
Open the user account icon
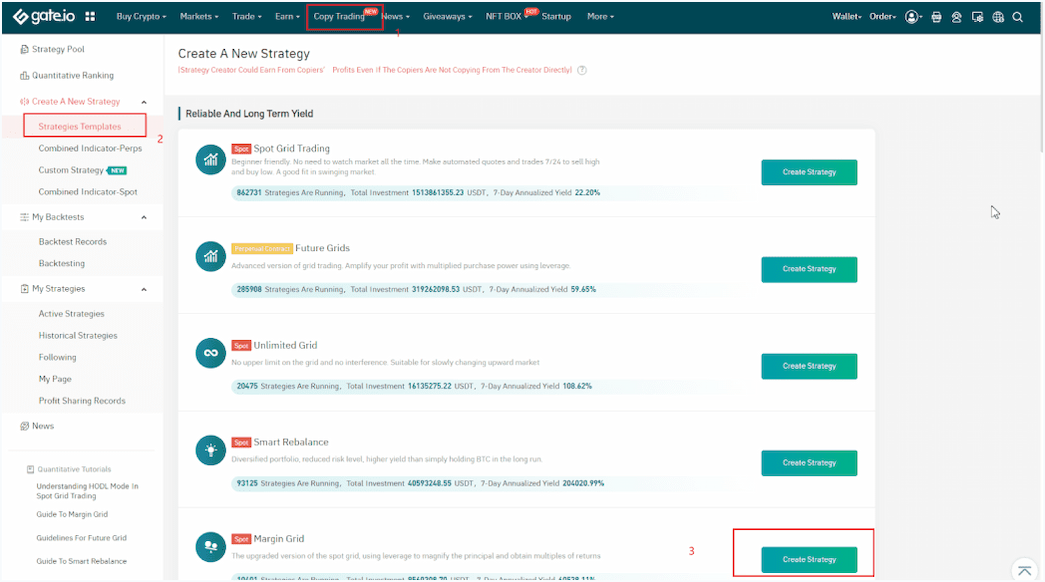click(x=912, y=17)
